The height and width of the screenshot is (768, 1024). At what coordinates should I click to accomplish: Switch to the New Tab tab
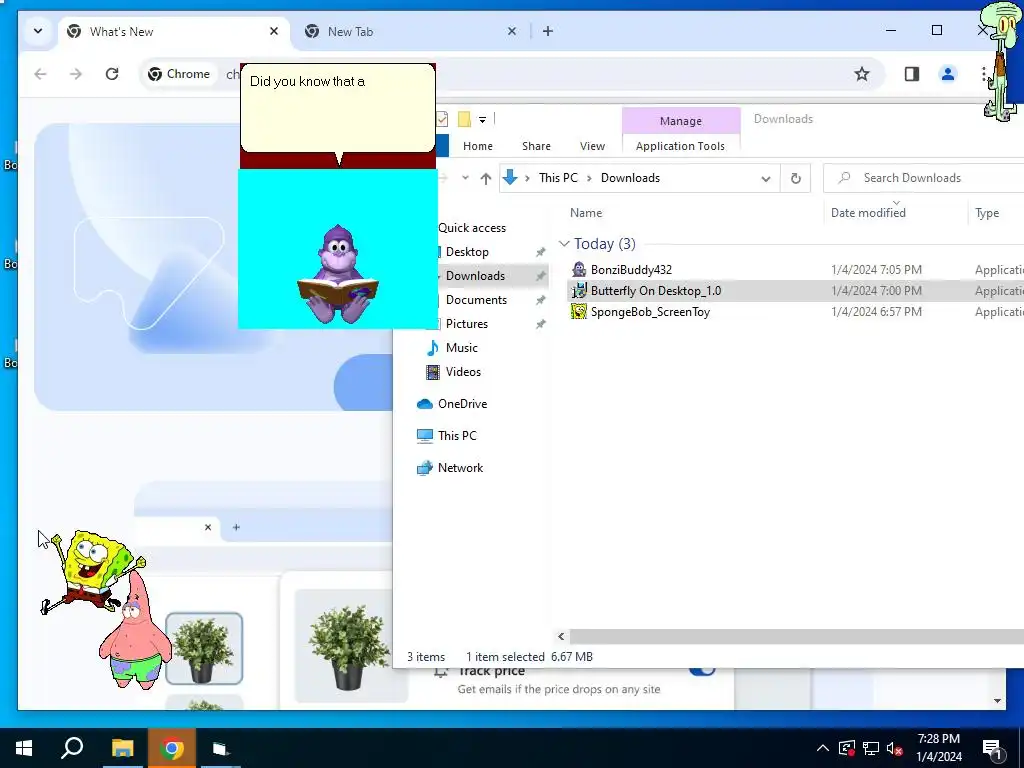411,31
